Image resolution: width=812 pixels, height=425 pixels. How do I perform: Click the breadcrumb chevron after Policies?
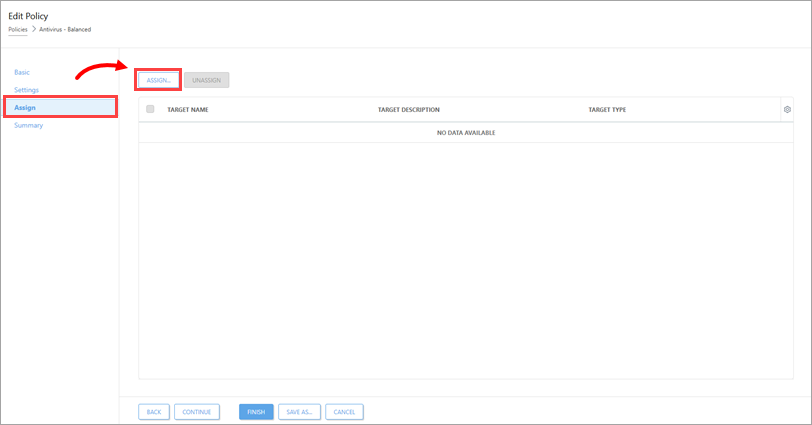point(33,29)
